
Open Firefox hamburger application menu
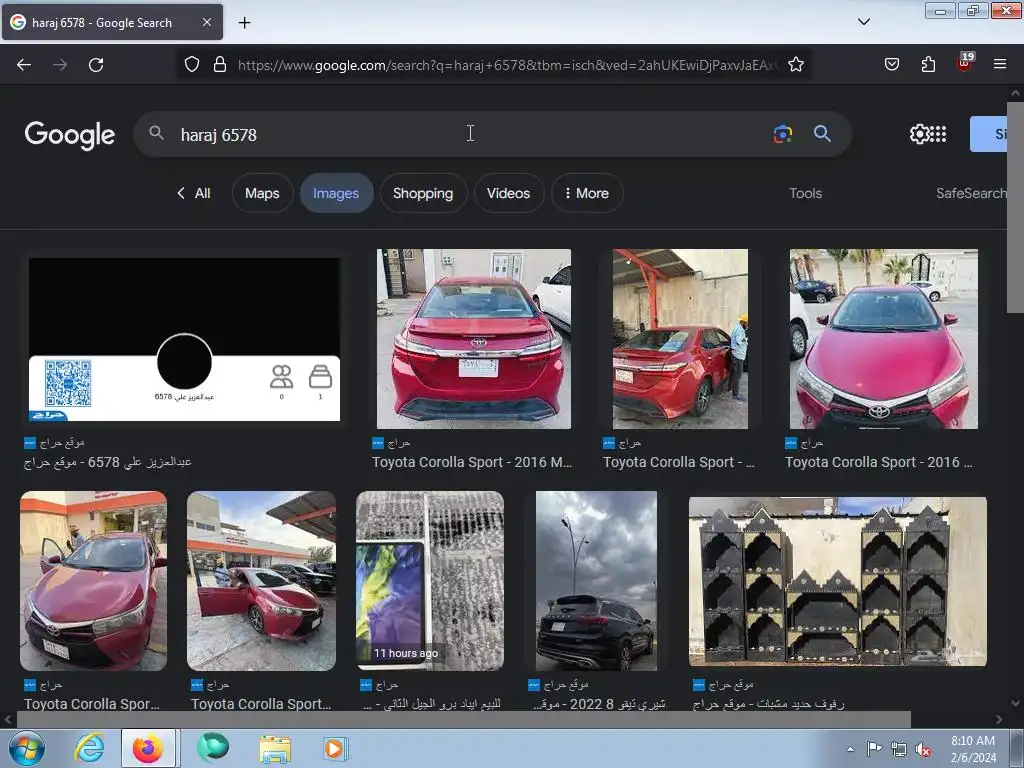(1000, 64)
